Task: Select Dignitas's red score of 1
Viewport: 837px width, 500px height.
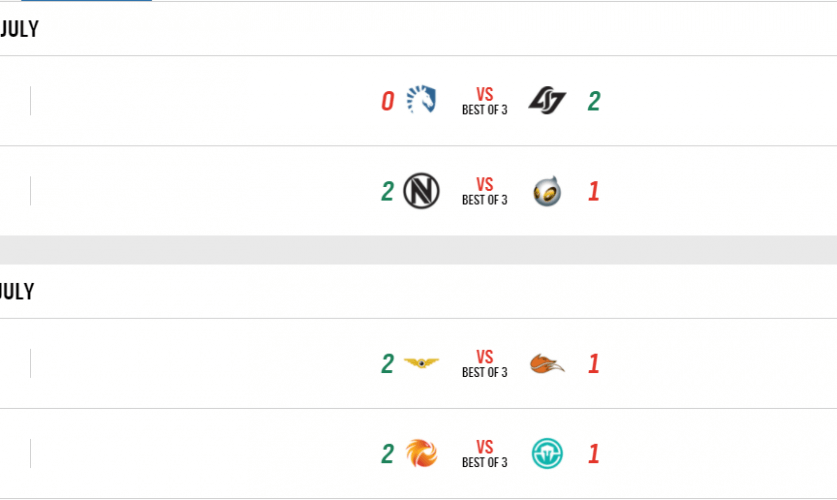Action: tap(594, 191)
